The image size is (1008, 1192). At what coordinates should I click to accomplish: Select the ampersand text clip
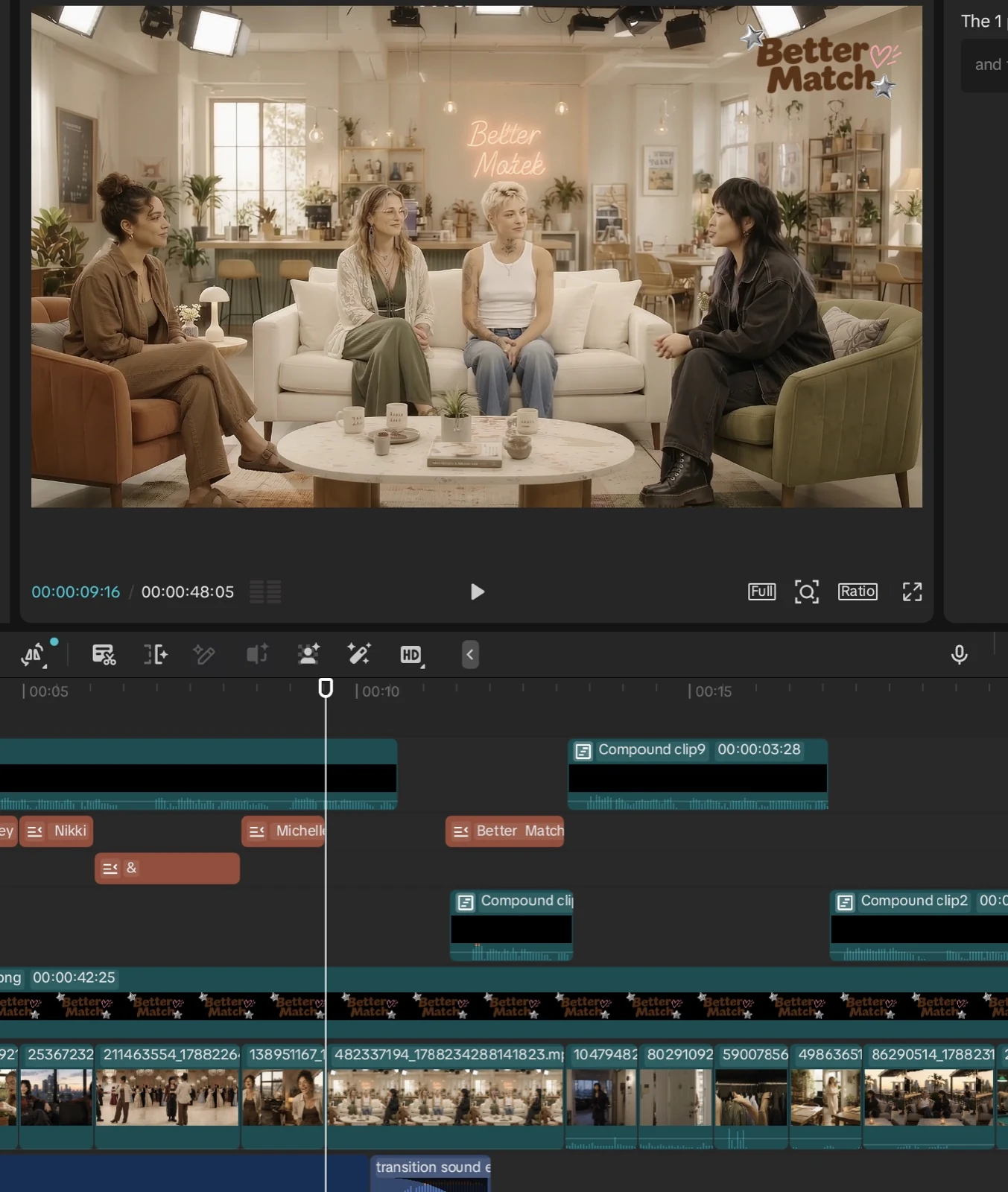pyautogui.click(x=168, y=869)
